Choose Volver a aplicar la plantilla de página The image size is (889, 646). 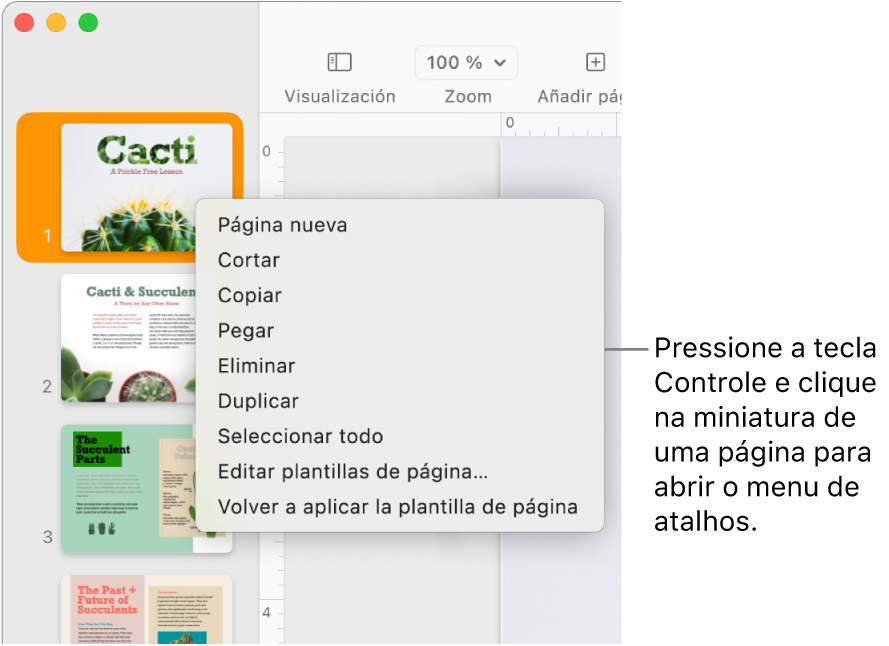click(x=398, y=506)
